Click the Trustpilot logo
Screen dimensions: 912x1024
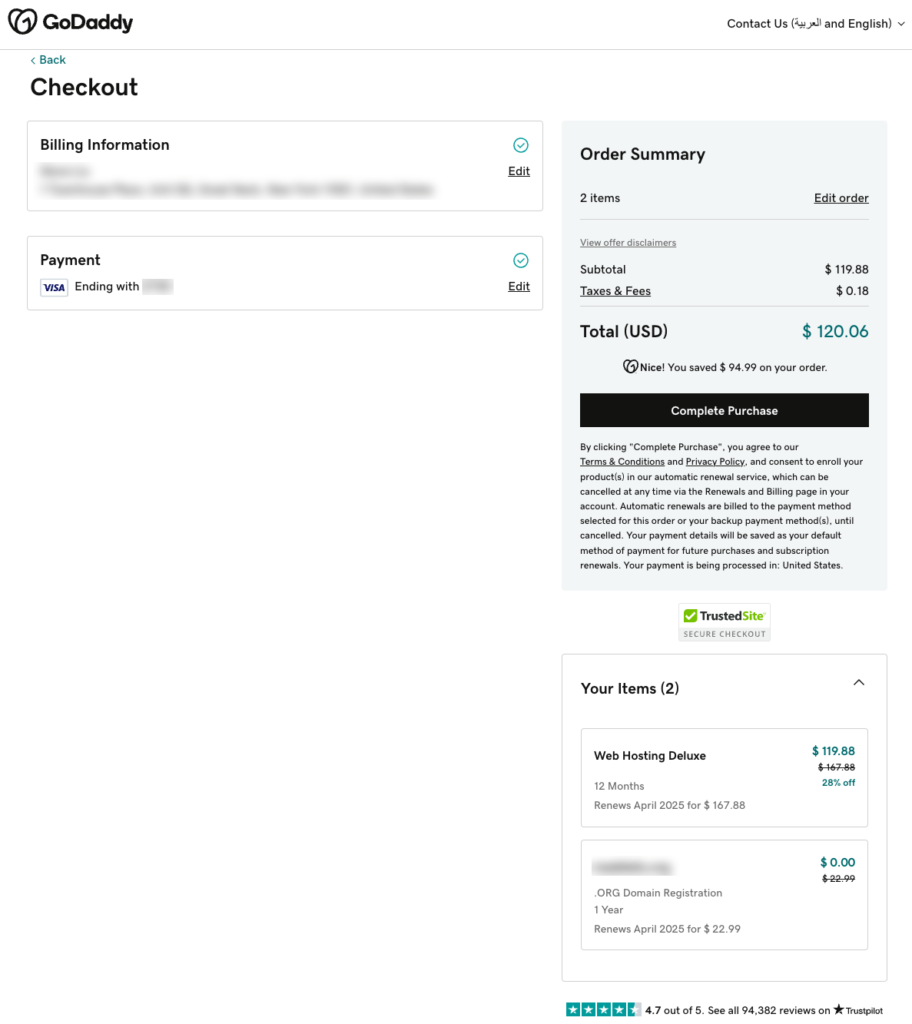(x=858, y=1011)
